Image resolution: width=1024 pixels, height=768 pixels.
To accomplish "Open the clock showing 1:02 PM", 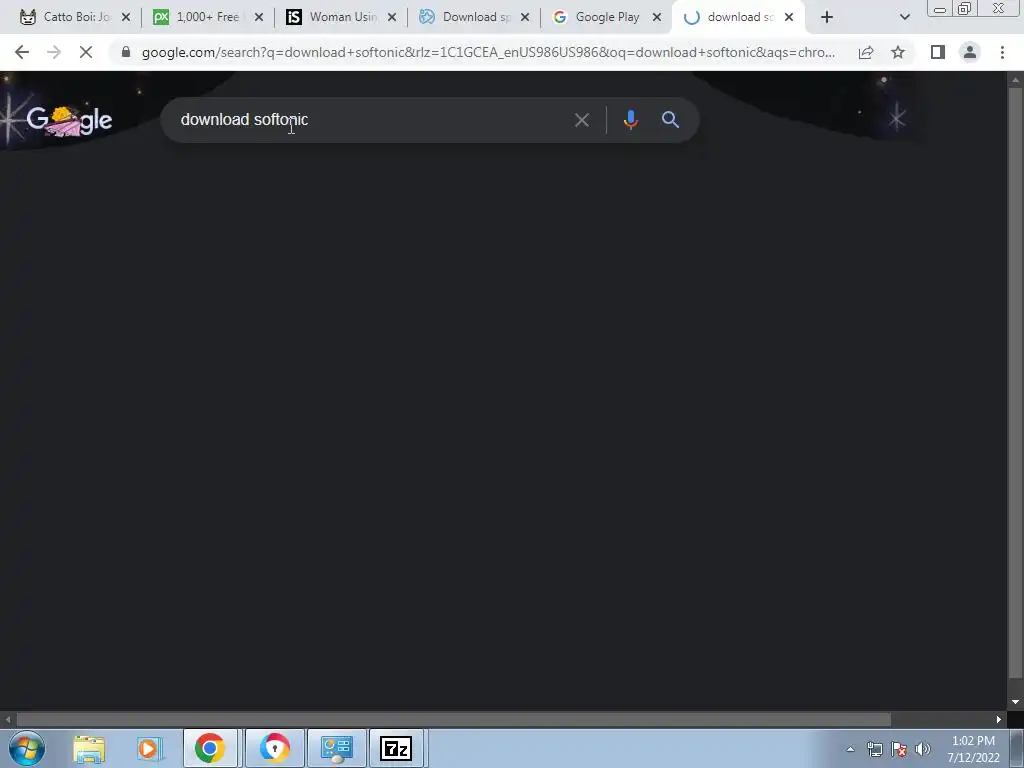I will click(x=973, y=749).
